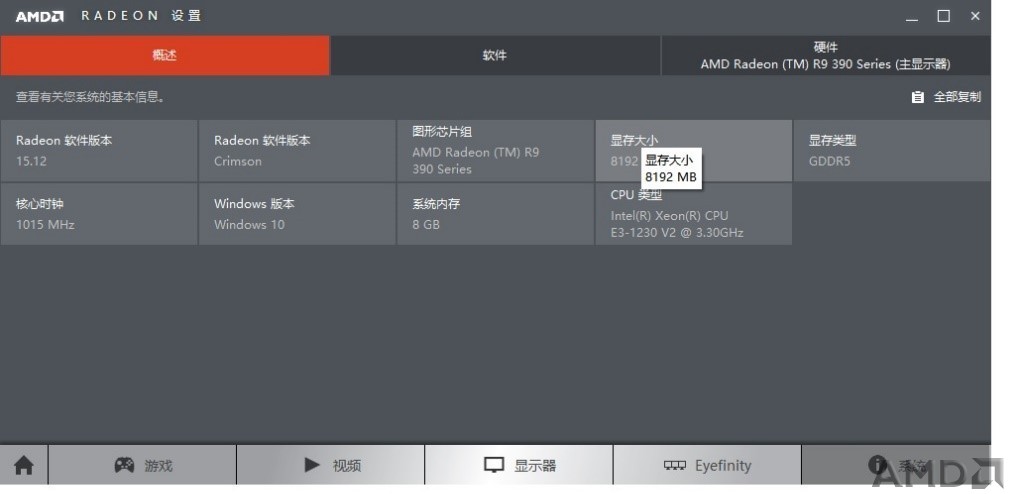The image size is (1009, 494).
Task: Open the 视频 (Video) section
Action: point(331,465)
